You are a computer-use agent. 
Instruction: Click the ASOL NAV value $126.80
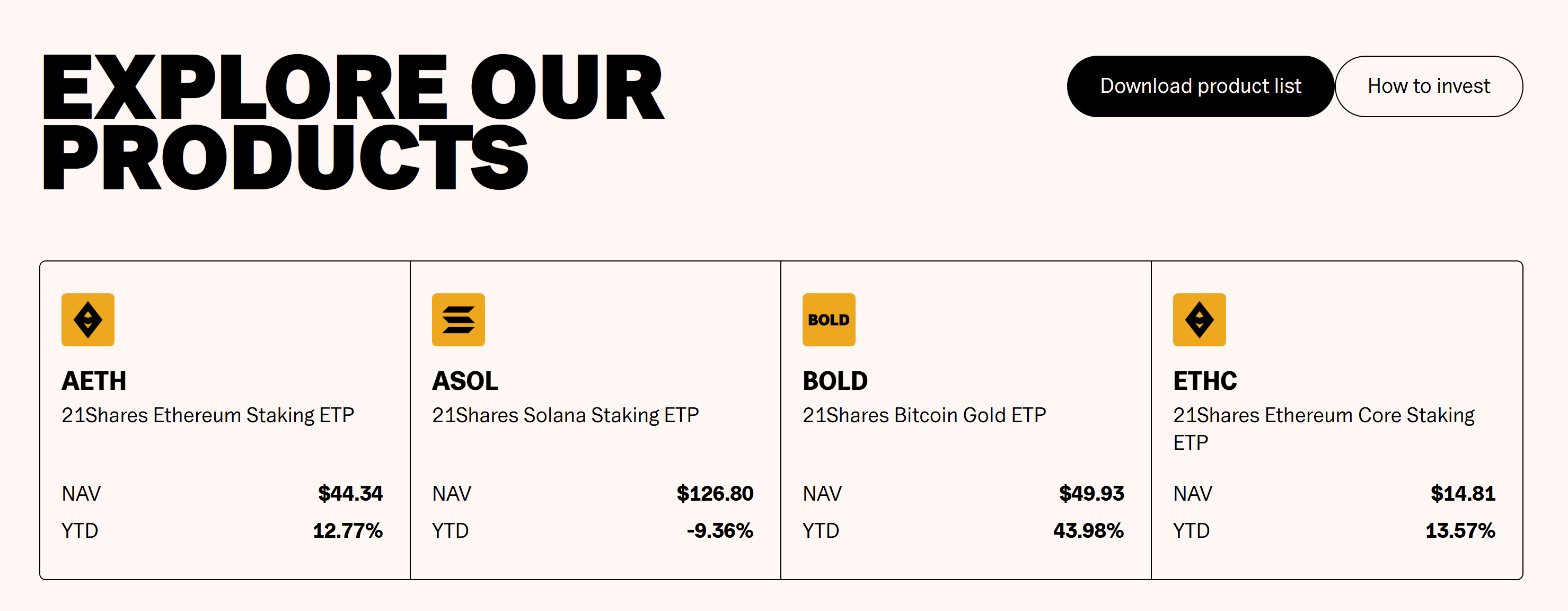(x=715, y=493)
